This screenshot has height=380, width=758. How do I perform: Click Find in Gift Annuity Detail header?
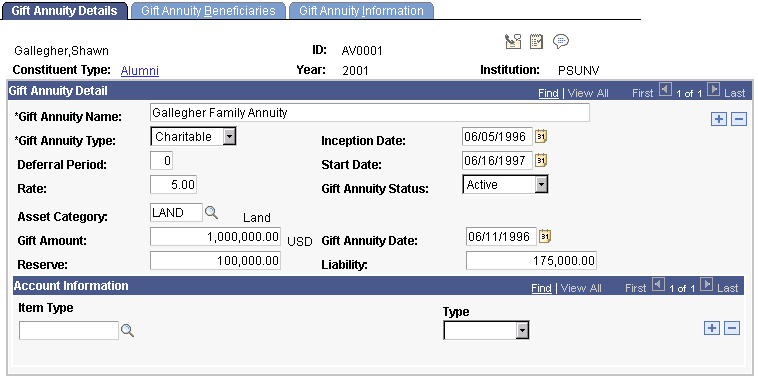(548, 93)
